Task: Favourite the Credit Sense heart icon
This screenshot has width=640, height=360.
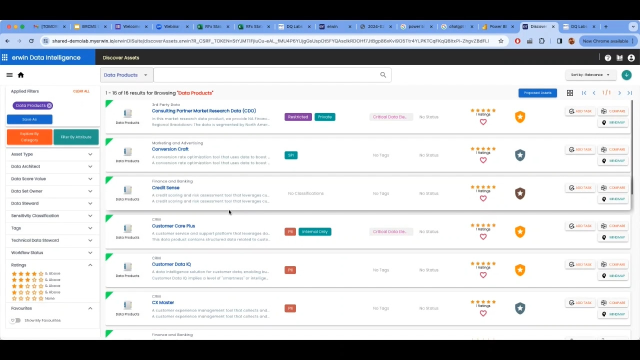Action: 483,198
